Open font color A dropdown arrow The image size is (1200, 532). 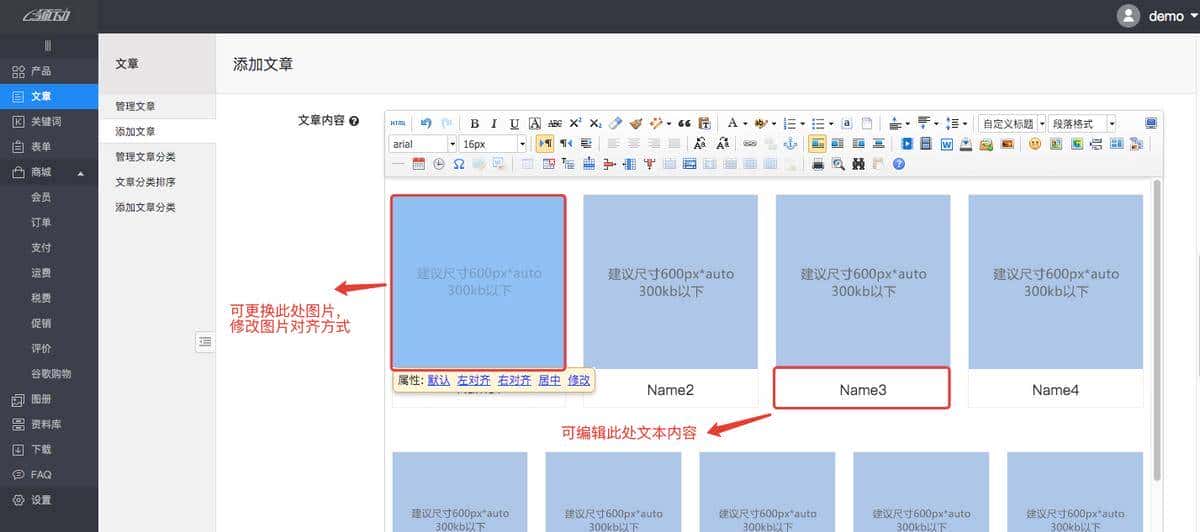click(x=745, y=123)
